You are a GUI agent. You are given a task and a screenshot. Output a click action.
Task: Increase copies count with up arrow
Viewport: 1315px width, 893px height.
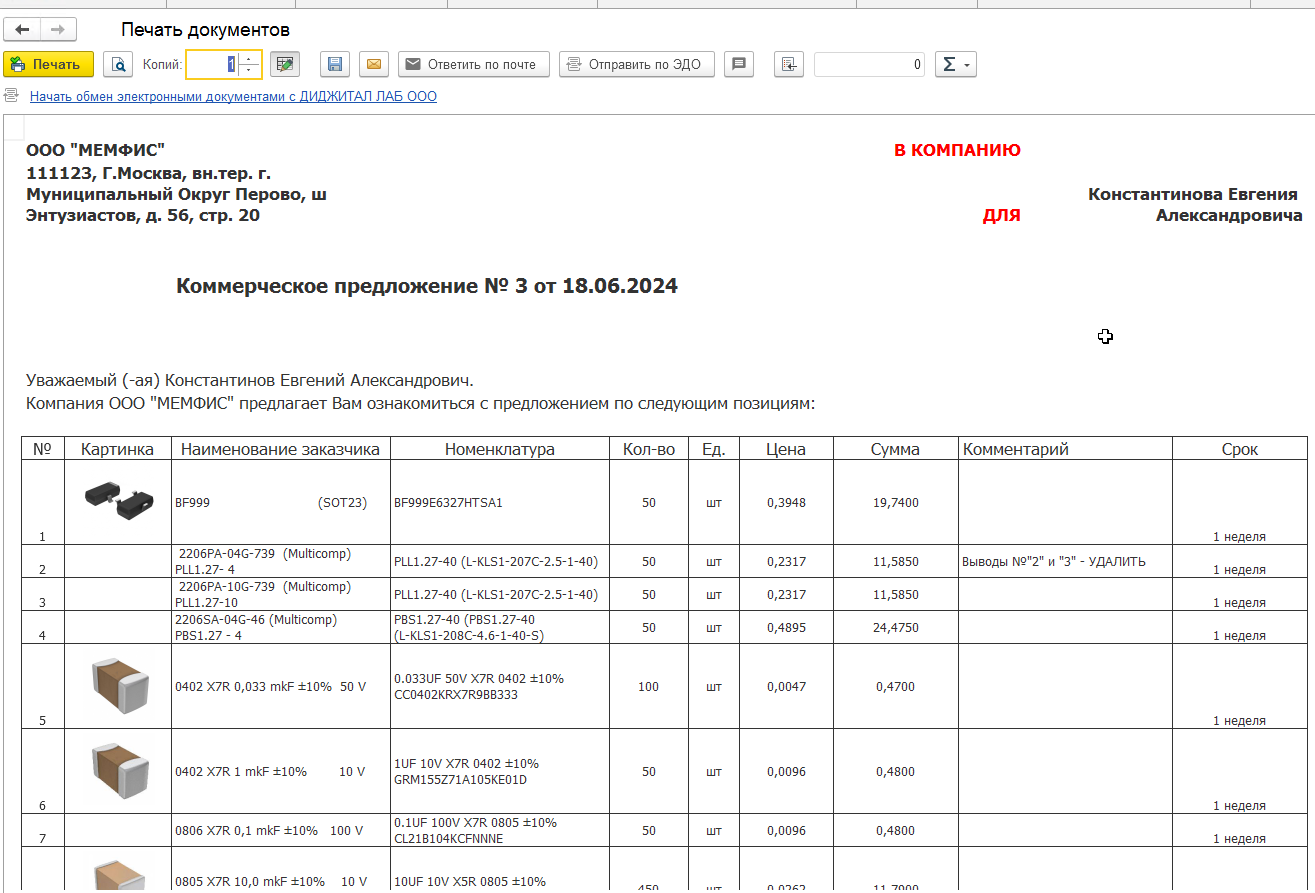[x=250, y=59]
